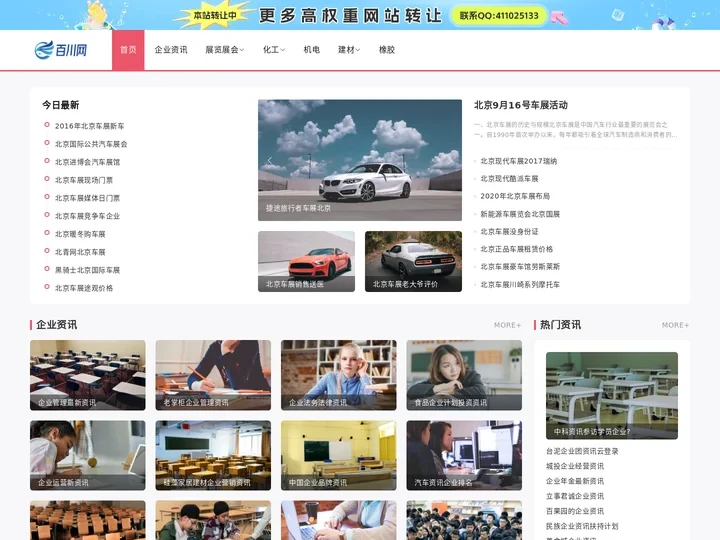The width and height of the screenshot is (720, 540).
Task: Select 百果园的企业资讯 hot article
Action: coord(575,511)
